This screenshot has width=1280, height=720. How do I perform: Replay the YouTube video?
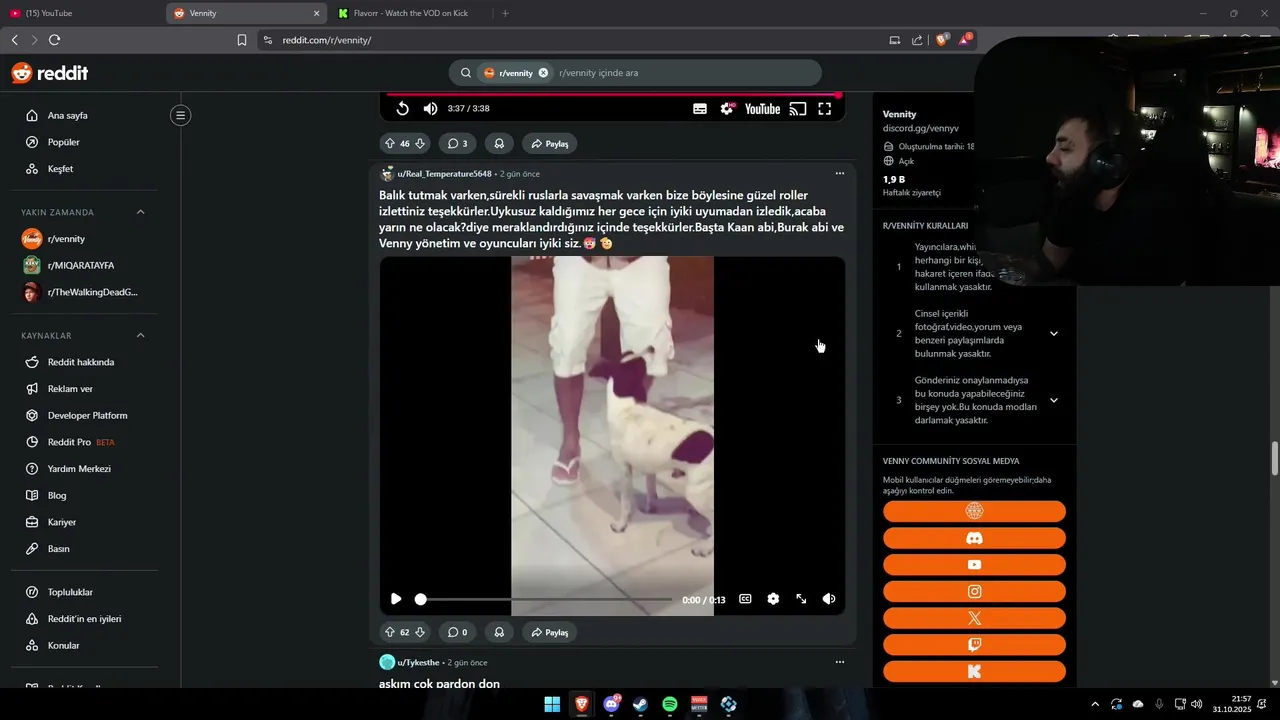(402, 108)
